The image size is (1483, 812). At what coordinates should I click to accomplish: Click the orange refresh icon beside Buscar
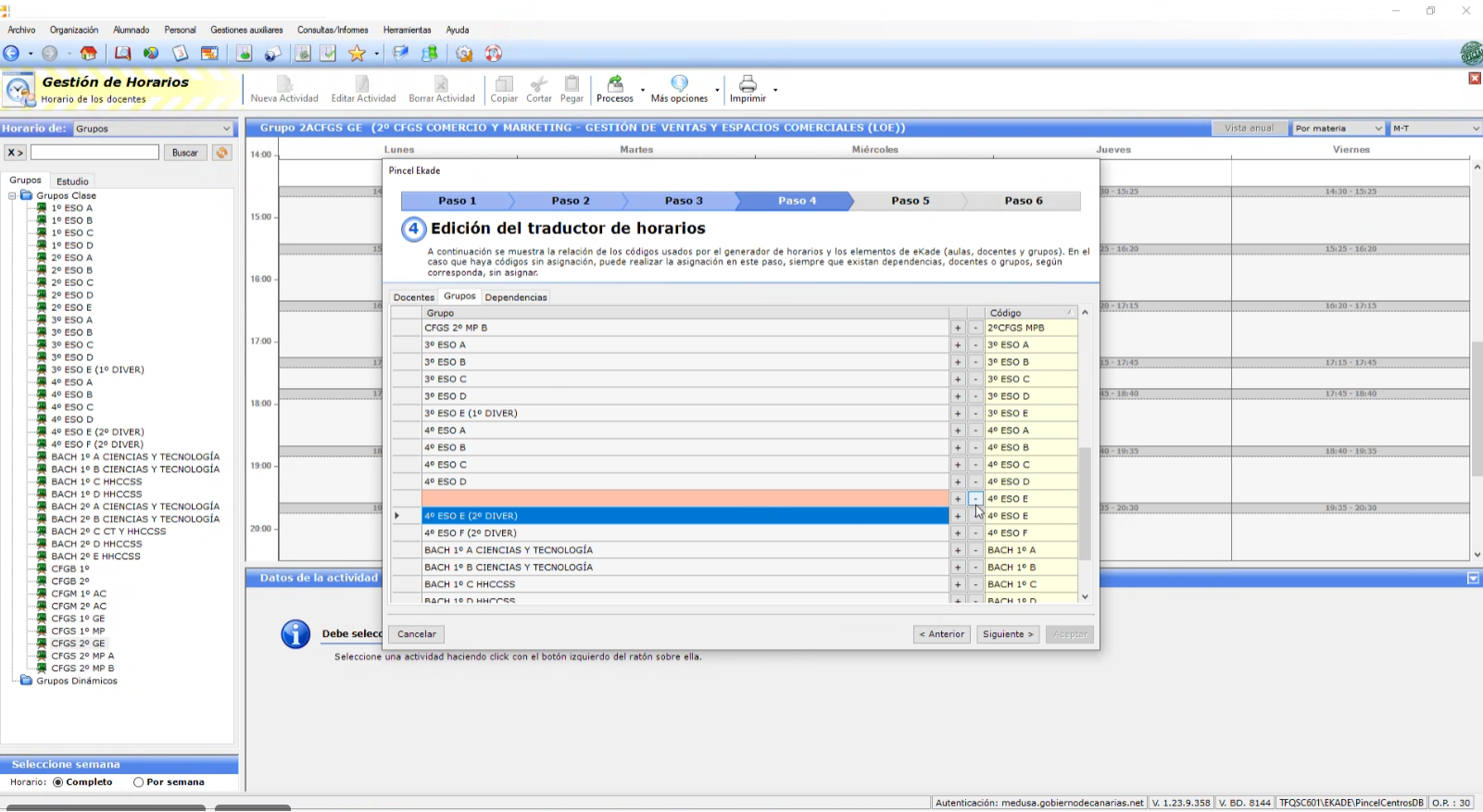[221, 153]
